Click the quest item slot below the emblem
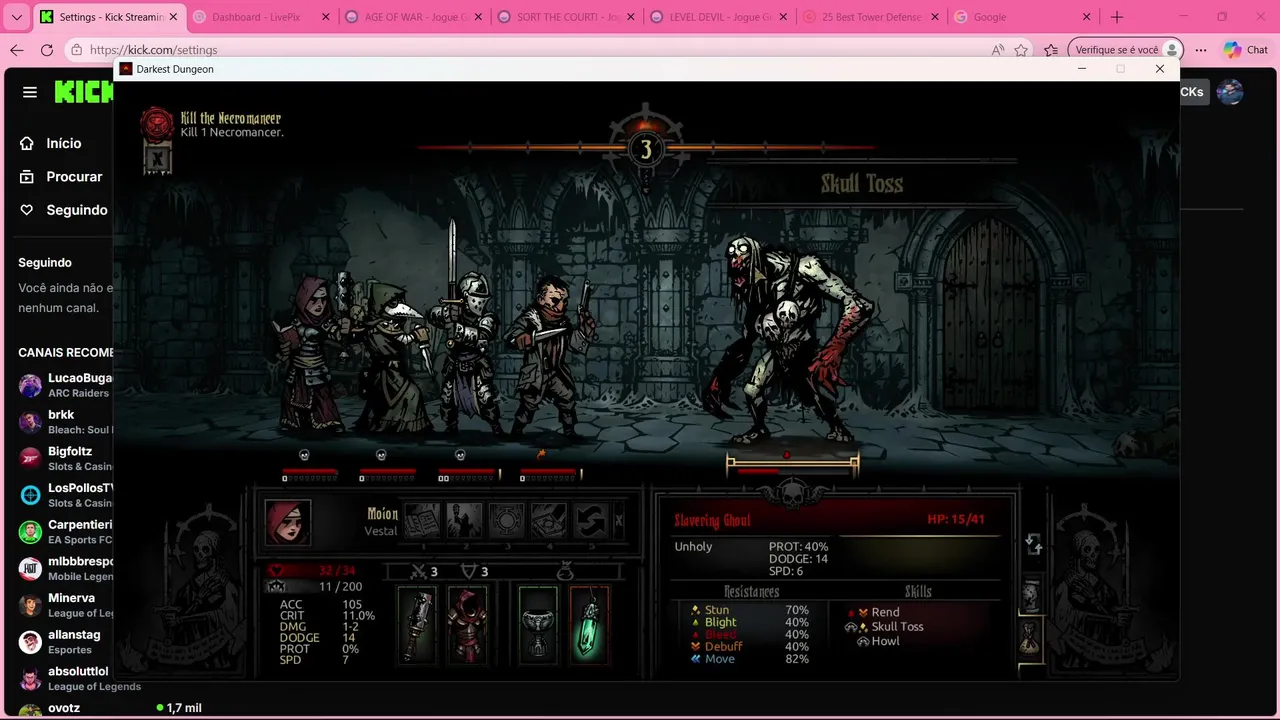Image resolution: width=1280 pixels, height=720 pixels. (x=156, y=158)
